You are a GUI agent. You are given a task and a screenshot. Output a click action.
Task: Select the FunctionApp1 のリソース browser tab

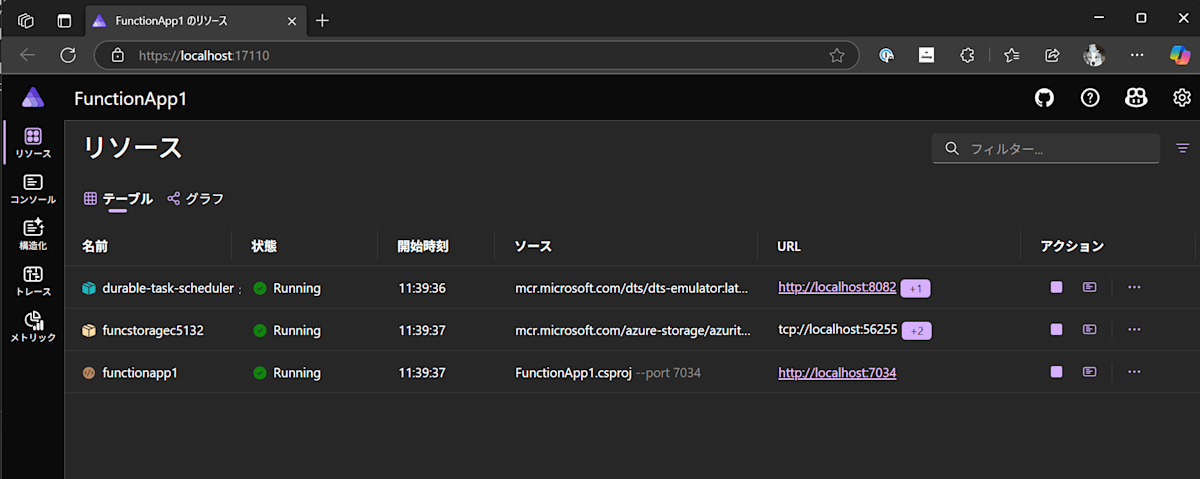196,20
